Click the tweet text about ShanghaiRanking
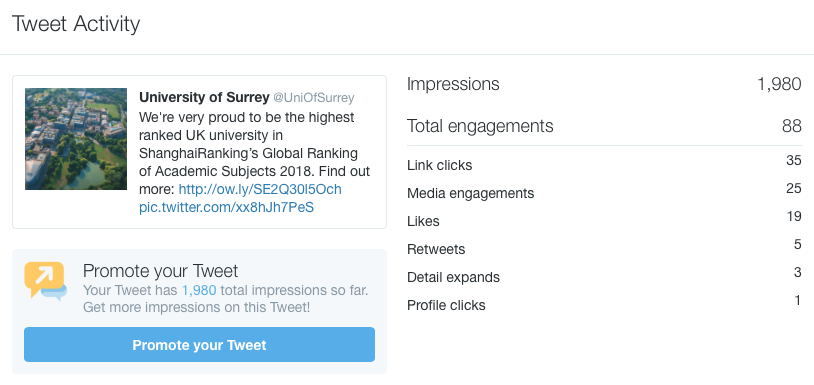The image size is (814, 385). (x=254, y=153)
